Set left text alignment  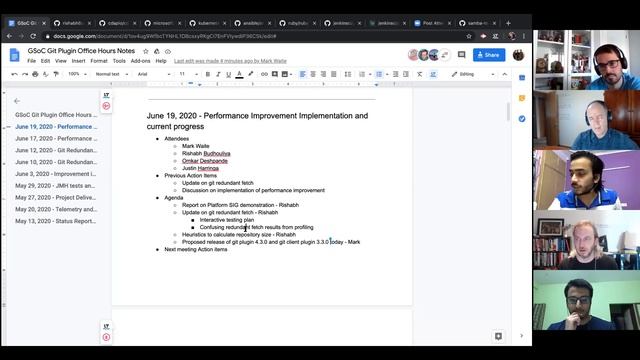coord(302,74)
